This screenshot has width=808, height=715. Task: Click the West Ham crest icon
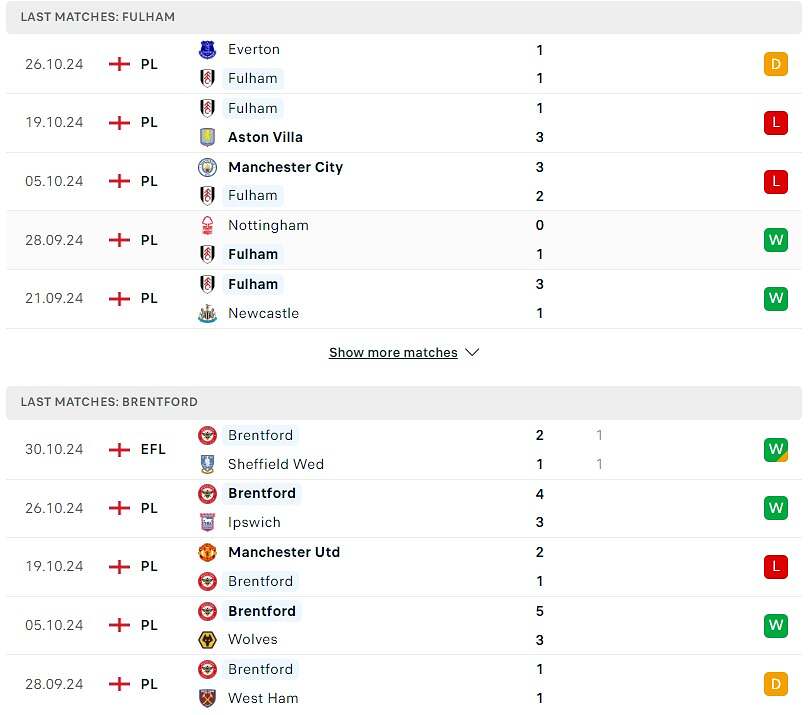[207, 698]
